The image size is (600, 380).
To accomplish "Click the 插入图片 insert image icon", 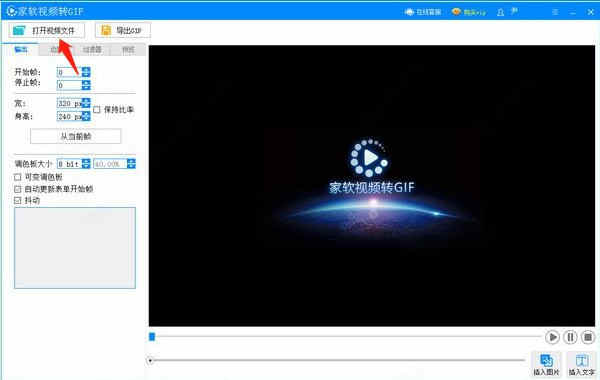I will point(546,364).
